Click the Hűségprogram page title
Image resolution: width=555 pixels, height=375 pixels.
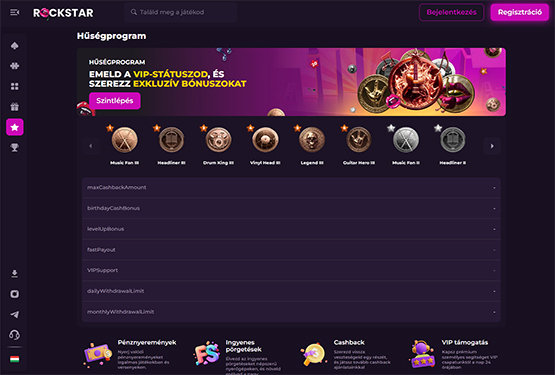(111, 36)
